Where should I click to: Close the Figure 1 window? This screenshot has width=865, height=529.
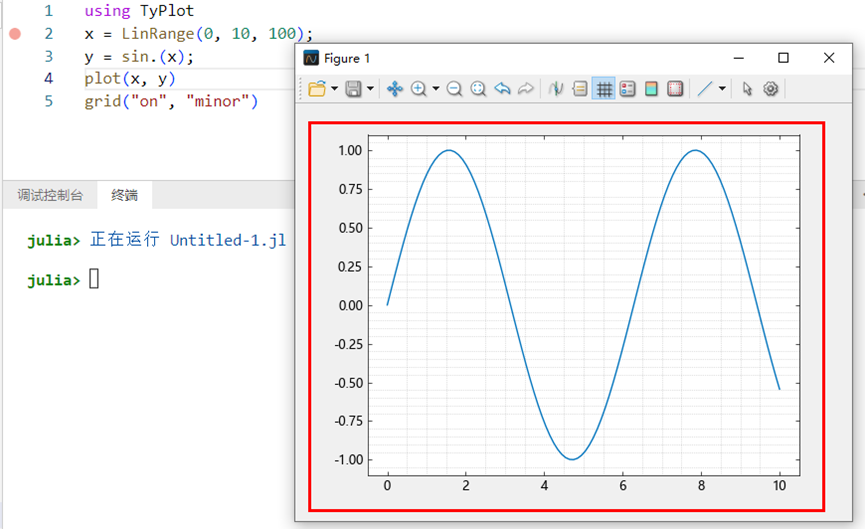point(829,58)
